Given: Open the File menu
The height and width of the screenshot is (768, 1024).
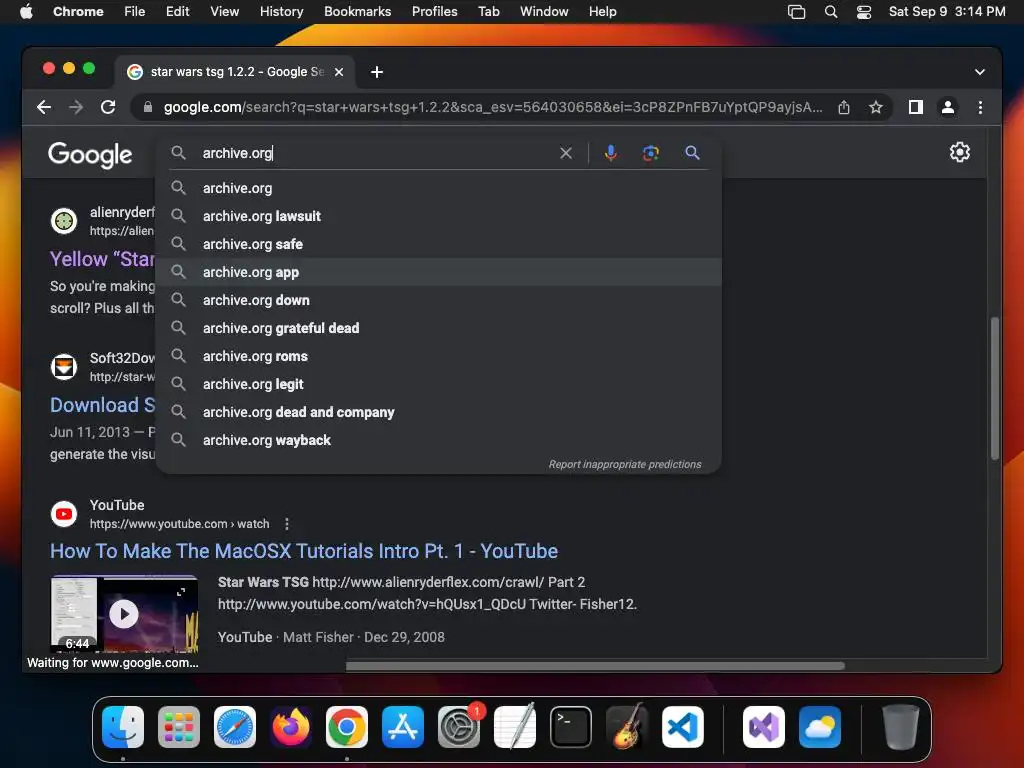Looking at the screenshot, I should pos(135,12).
